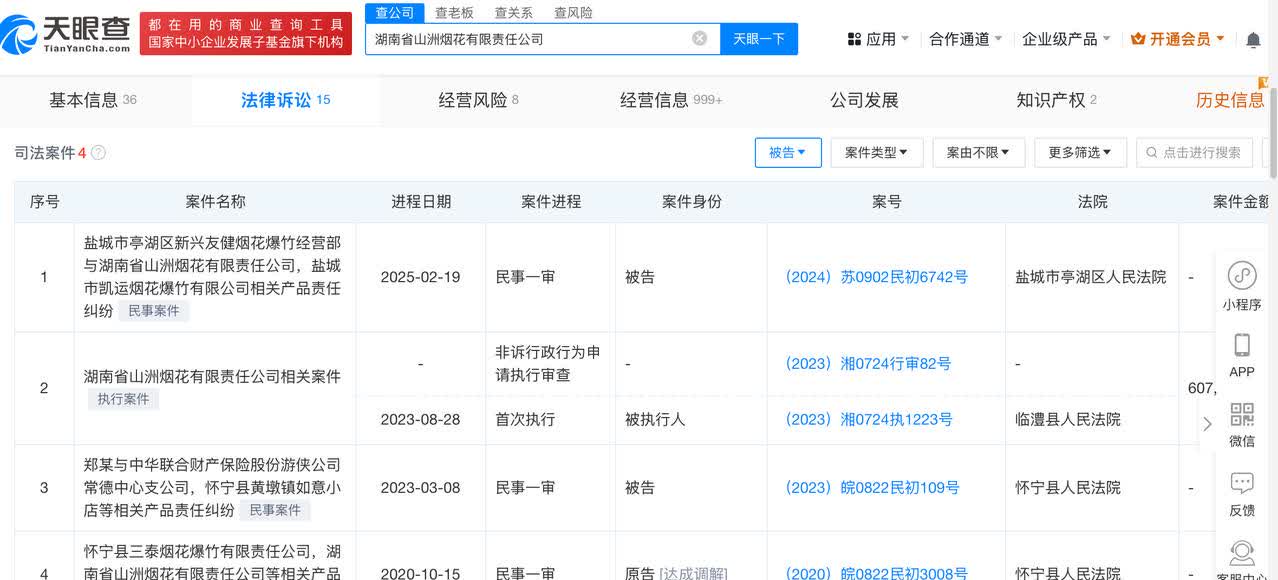Open the 经营信息 tab
The image size is (1278, 580).
click(671, 100)
